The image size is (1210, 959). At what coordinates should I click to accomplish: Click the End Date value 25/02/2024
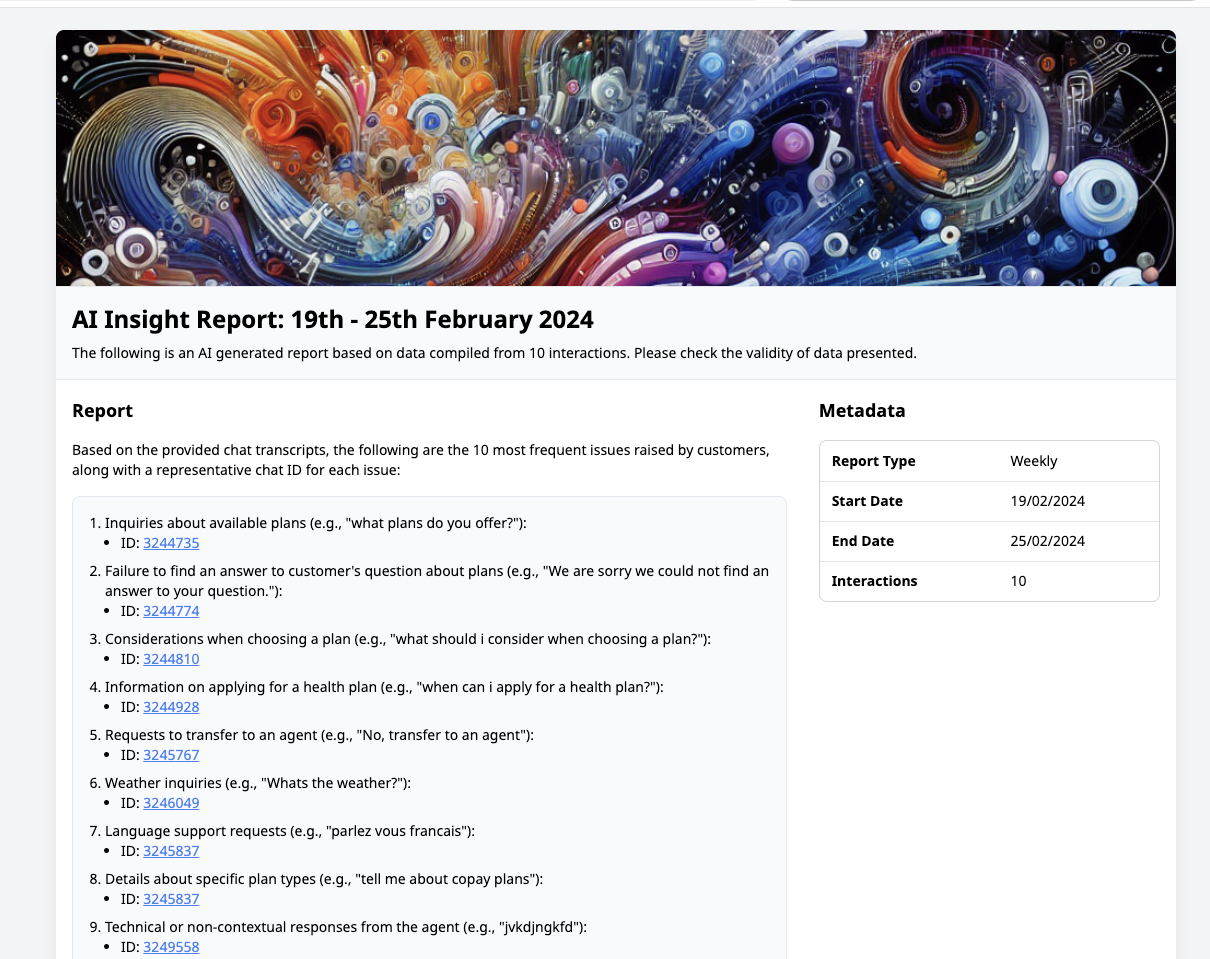point(1047,541)
